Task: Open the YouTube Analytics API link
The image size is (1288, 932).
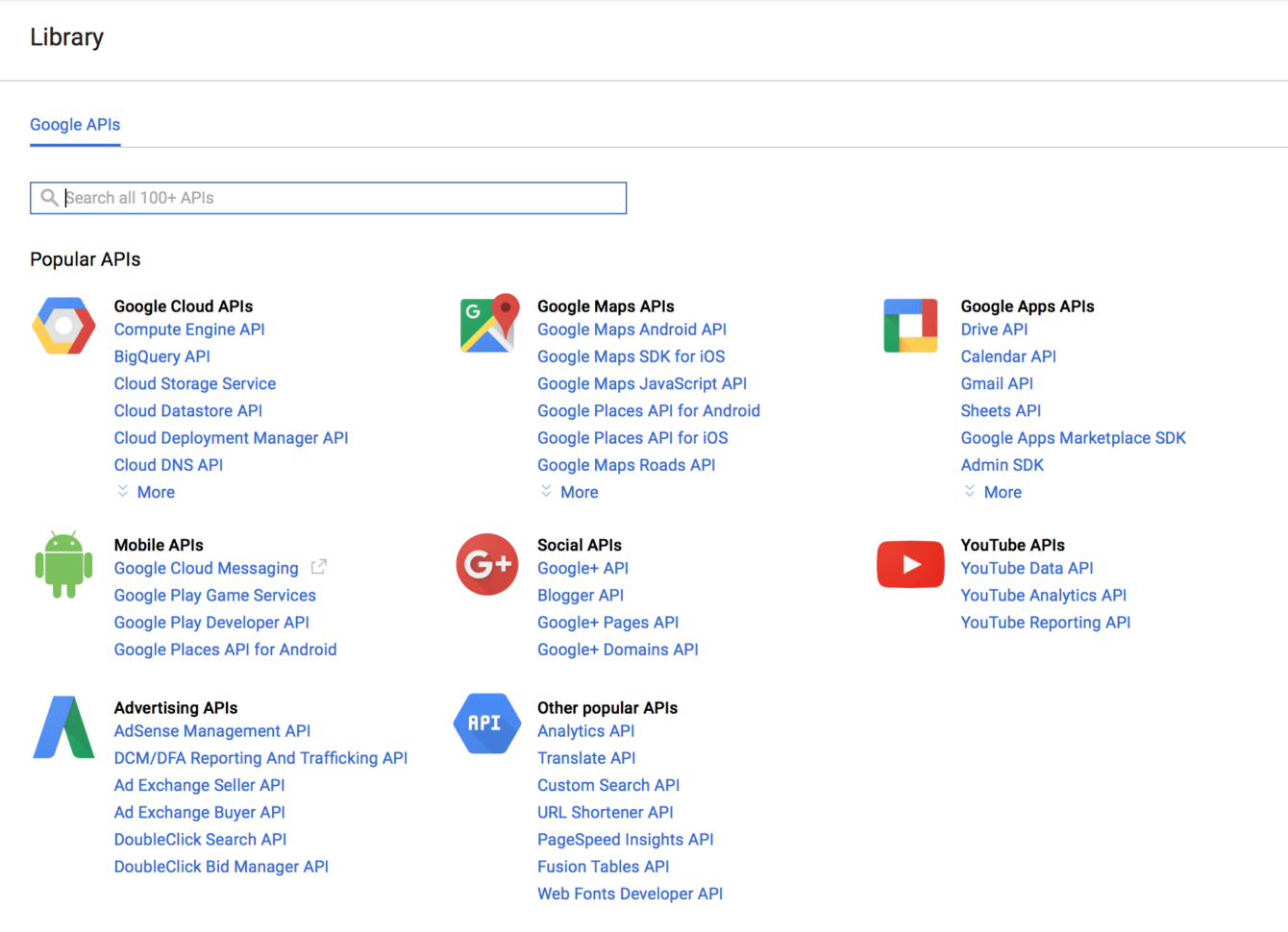Action: 1043,595
